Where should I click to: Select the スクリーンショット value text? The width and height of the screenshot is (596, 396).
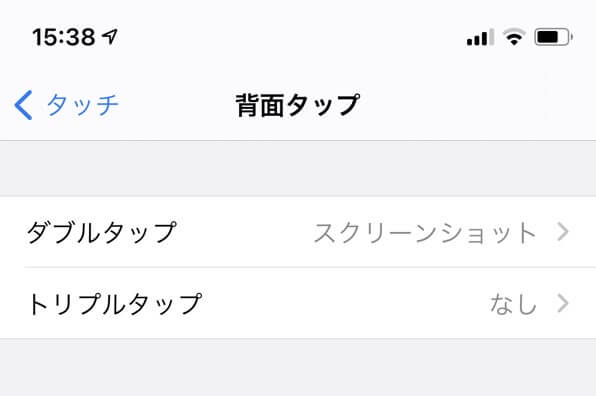point(425,233)
